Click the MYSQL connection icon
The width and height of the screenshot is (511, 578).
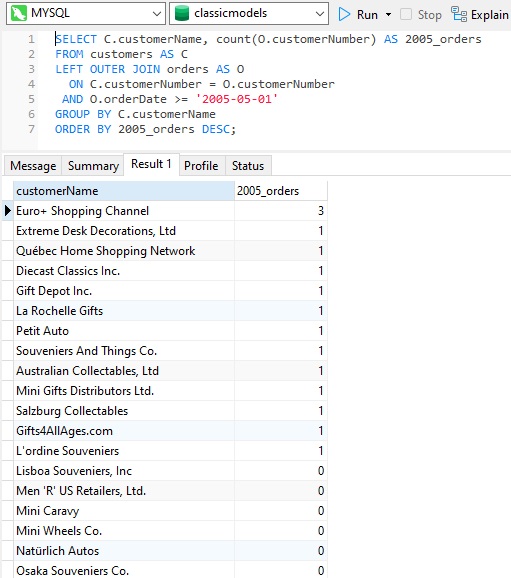18,14
